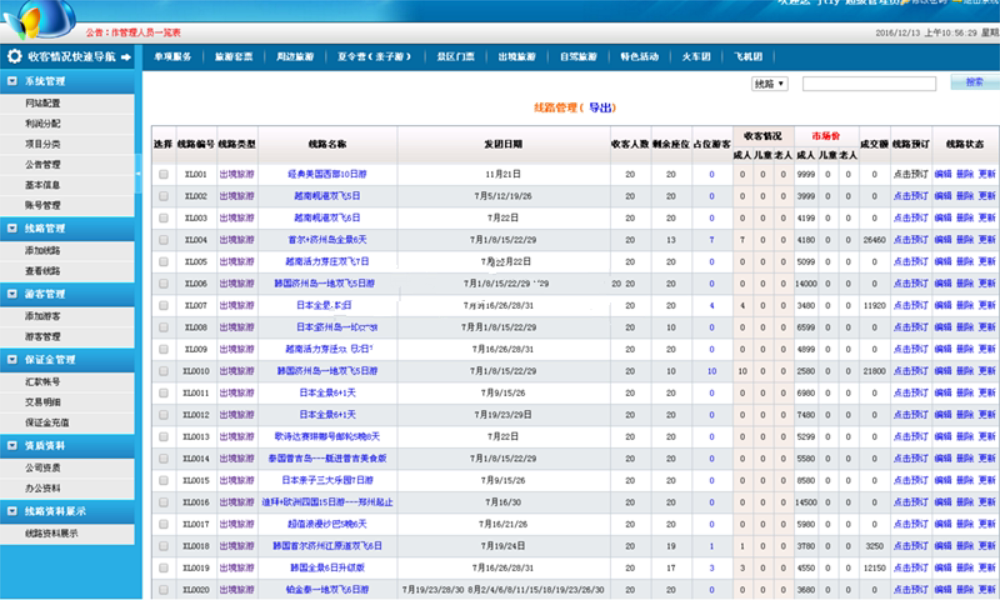Collapse the 资质资料 sidebar section
This screenshot has height=600, width=1000.
click(12, 446)
